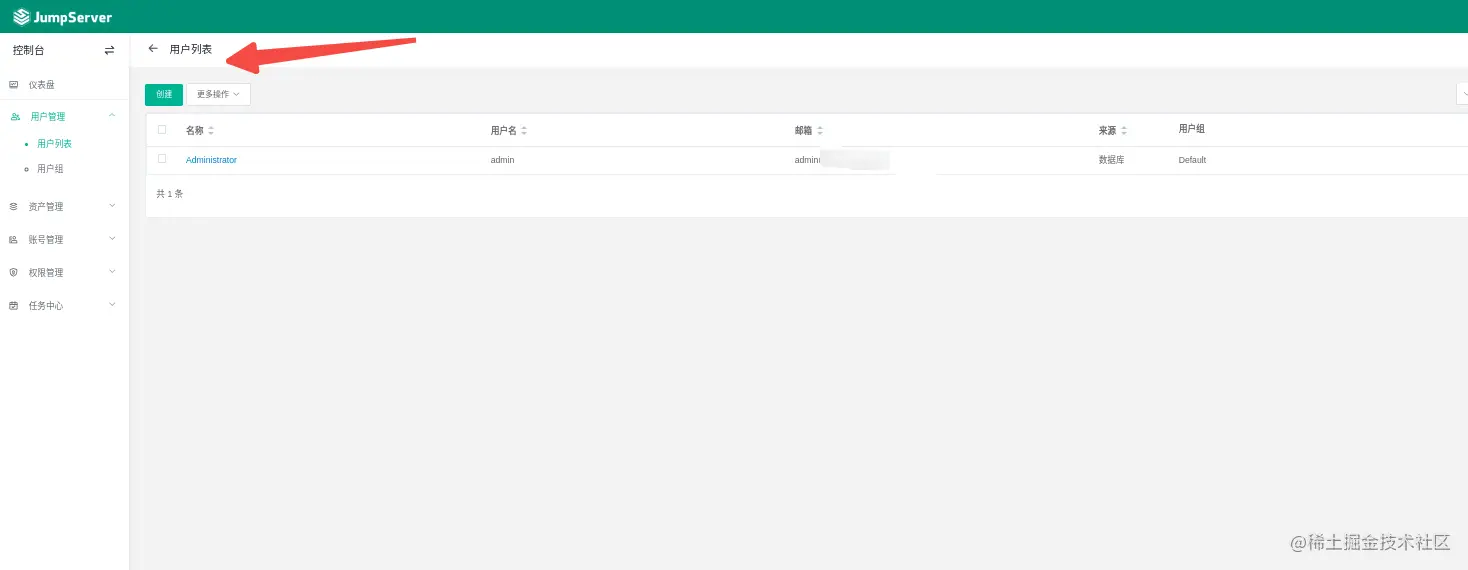Open the 更多操作 dropdown

coord(218,94)
